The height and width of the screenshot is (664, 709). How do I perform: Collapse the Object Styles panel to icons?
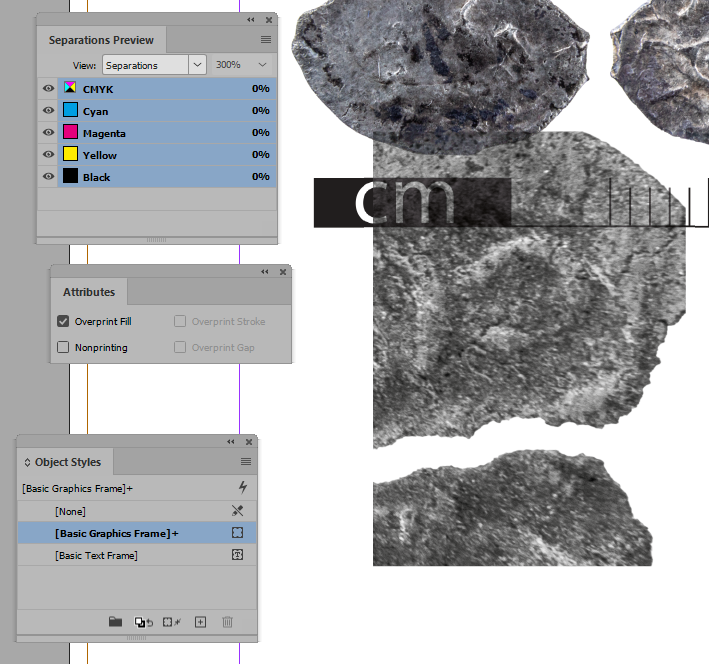(231, 441)
